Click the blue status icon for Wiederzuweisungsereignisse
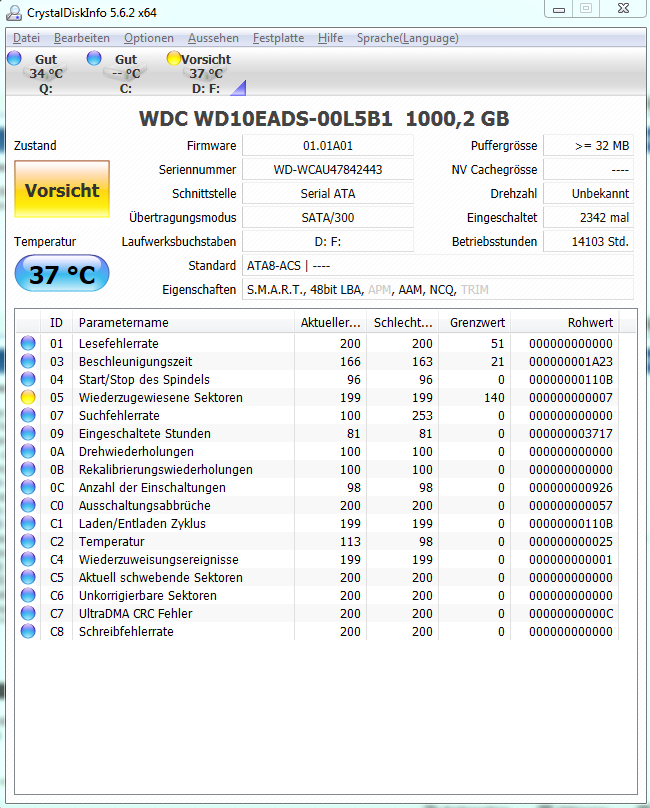Screen dimensions: 650x808 click(x=28, y=559)
